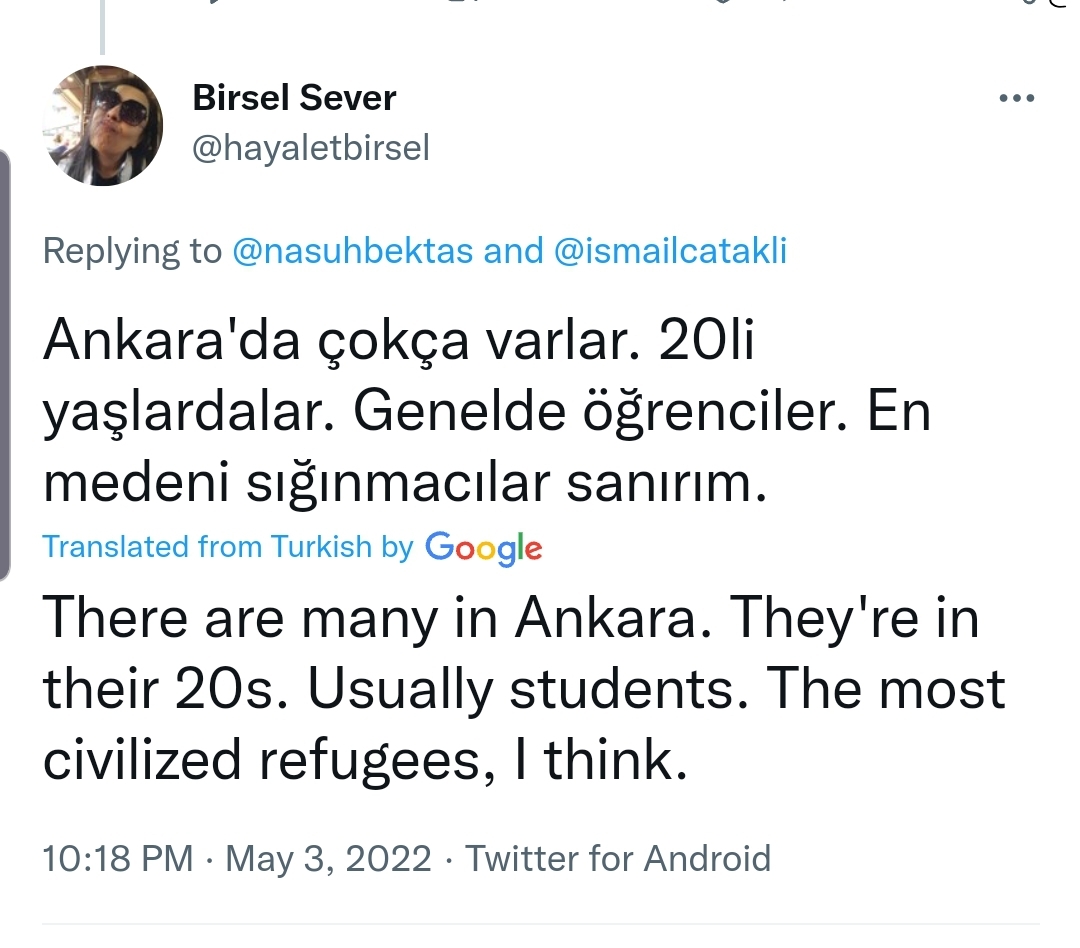Tap the "Twitter for Android" source label
The width and height of the screenshot is (1080, 948).
(x=619, y=859)
